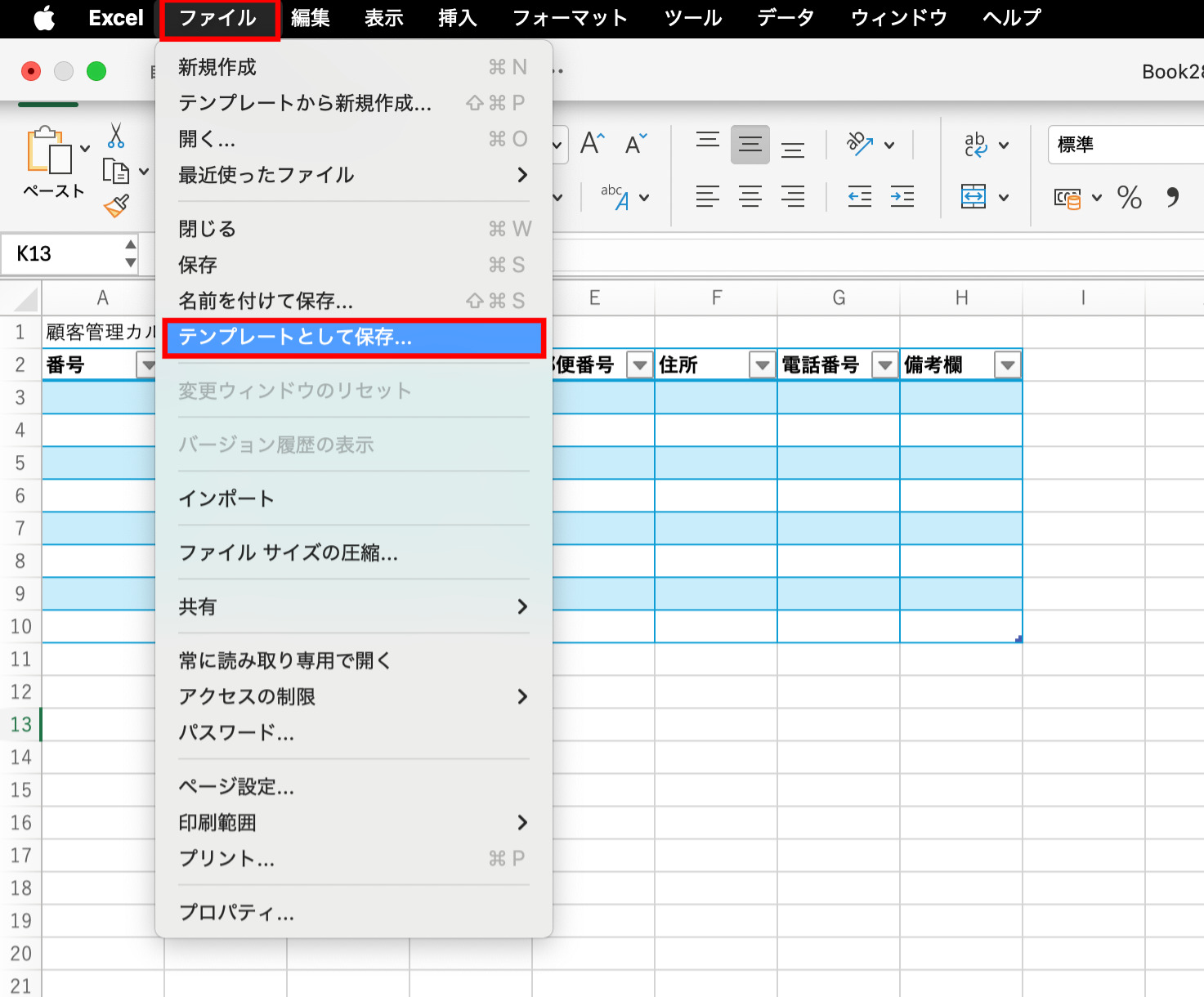Open the データ menu in menu bar
The height and width of the screenshot is (997, 1204).
tap(785, 18)
